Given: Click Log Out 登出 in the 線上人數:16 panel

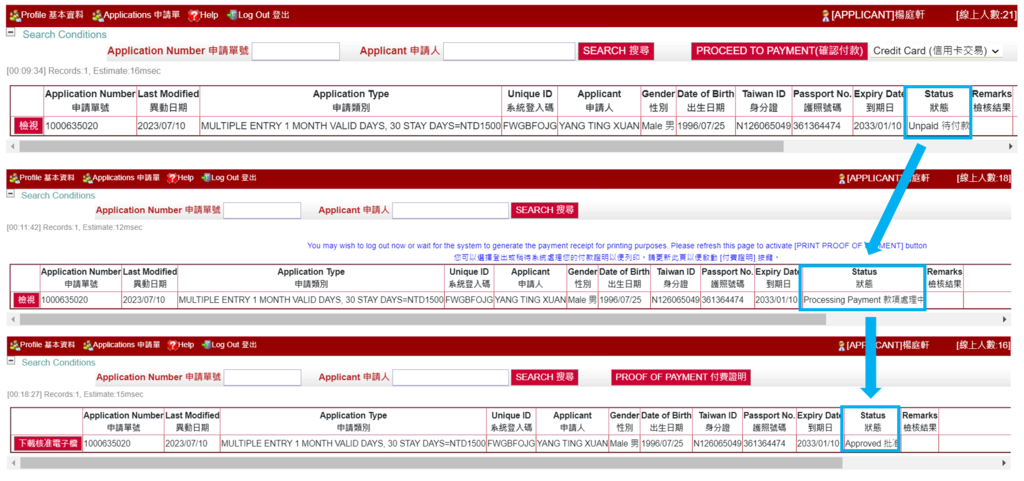Looking at the screenshot, I should (x=229, y=345).
